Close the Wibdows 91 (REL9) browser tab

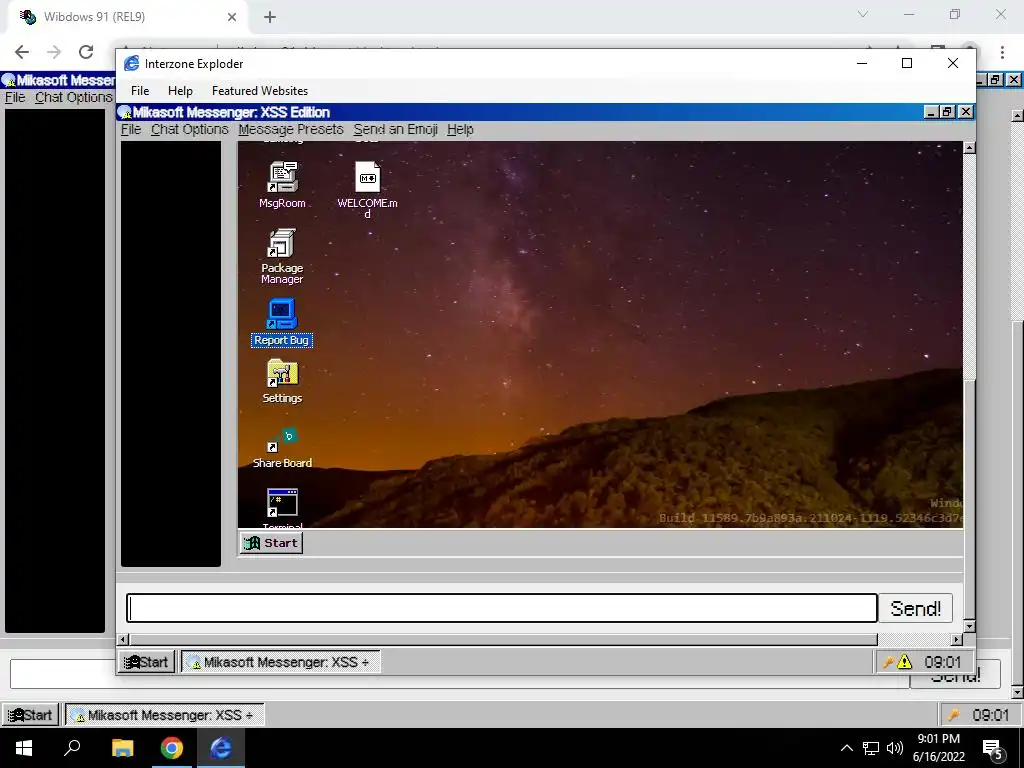[232, 17]
